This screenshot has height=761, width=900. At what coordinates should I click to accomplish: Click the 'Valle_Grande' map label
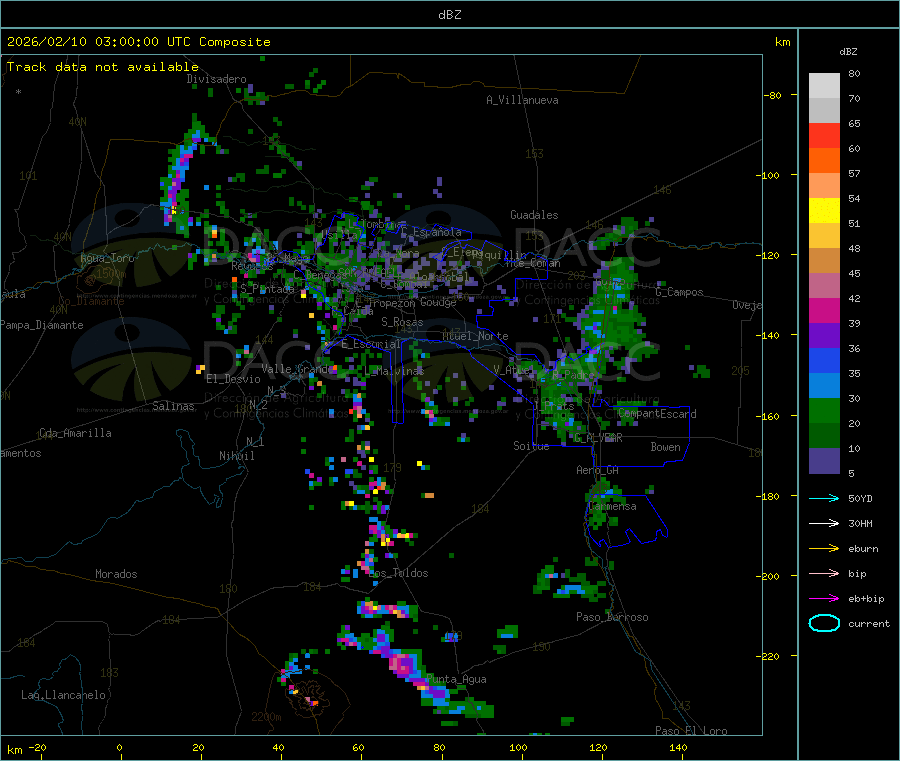point(298,368)
